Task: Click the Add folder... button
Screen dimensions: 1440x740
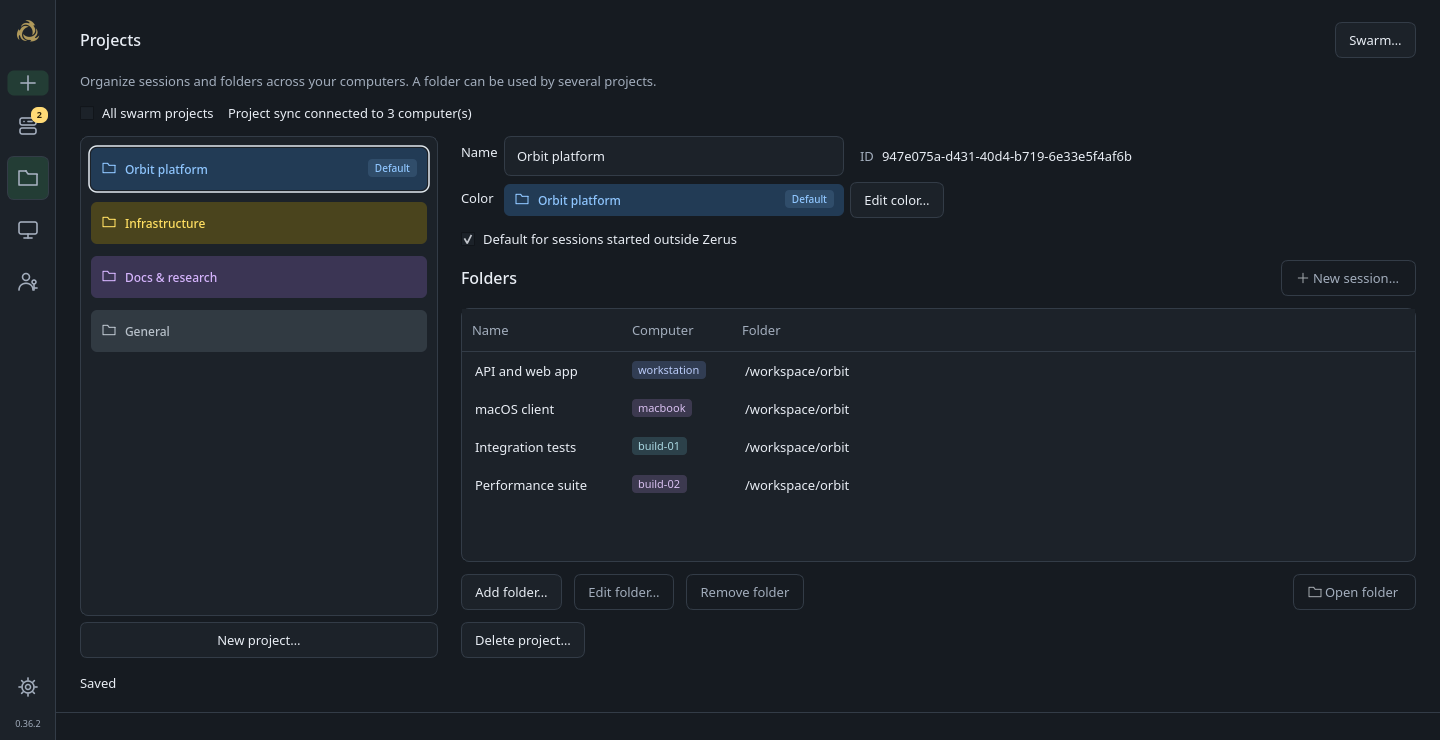Action: [x=511, y=592]
